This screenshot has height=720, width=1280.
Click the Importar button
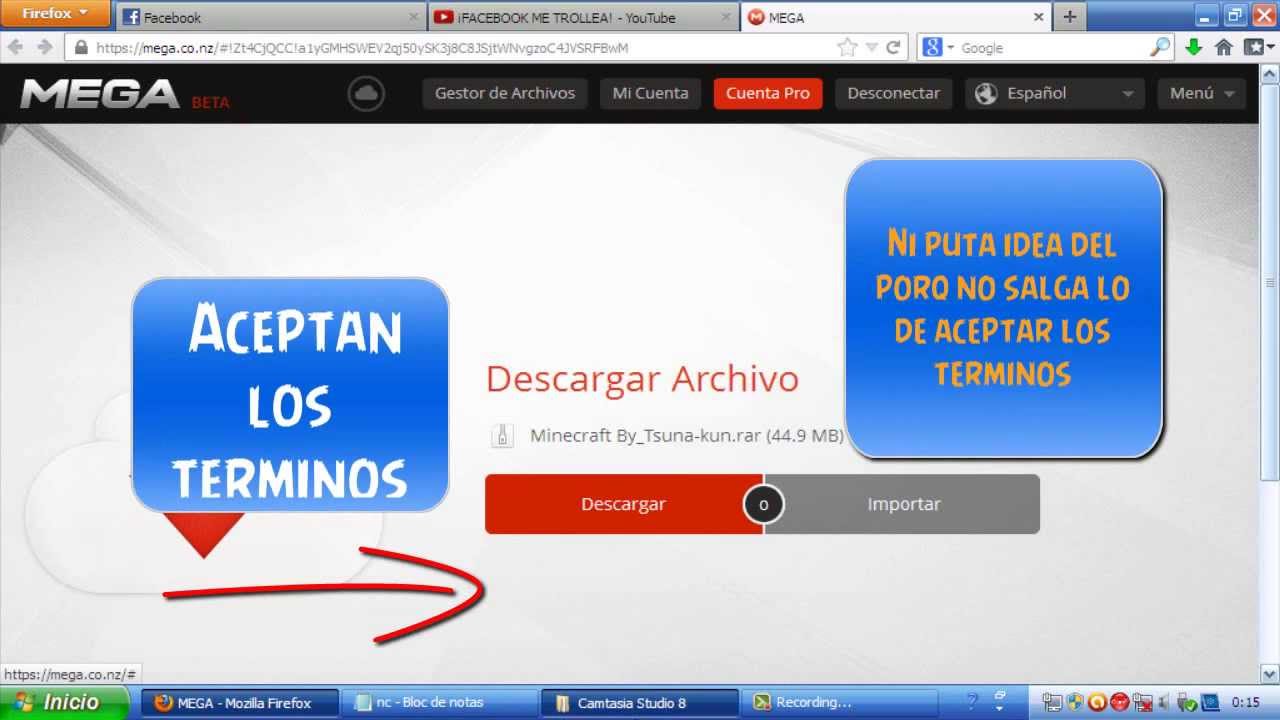(x=903, y=504)
